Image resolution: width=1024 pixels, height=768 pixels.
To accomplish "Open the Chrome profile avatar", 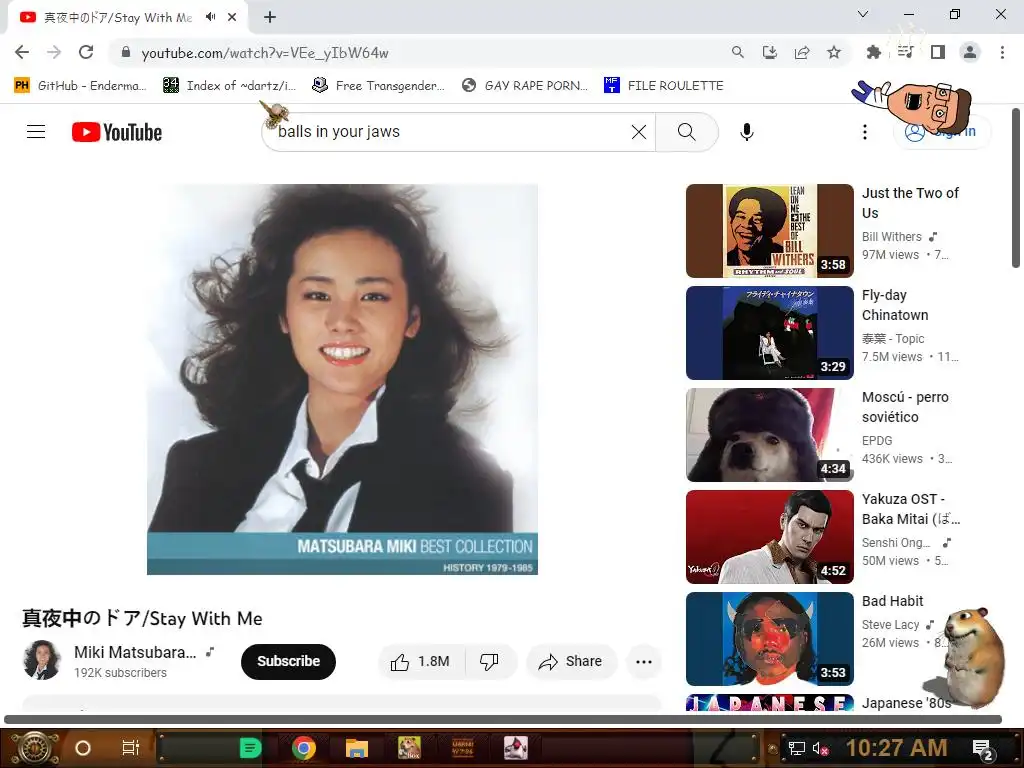I will click(x=970, y=52).
